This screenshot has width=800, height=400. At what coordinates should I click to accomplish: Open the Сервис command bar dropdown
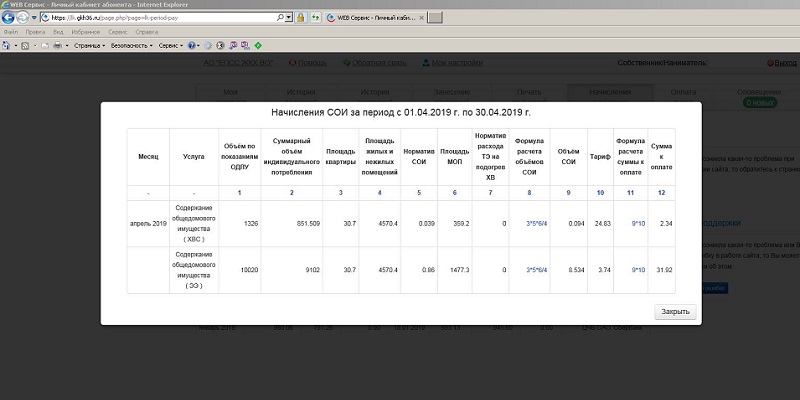tap(170, 45)
